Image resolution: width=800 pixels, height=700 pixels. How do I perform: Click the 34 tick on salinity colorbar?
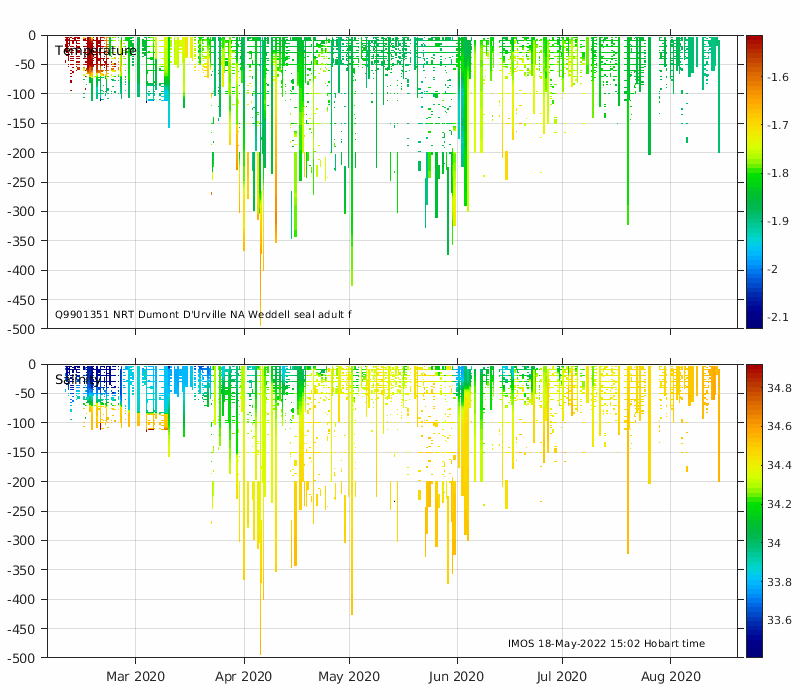776,543
